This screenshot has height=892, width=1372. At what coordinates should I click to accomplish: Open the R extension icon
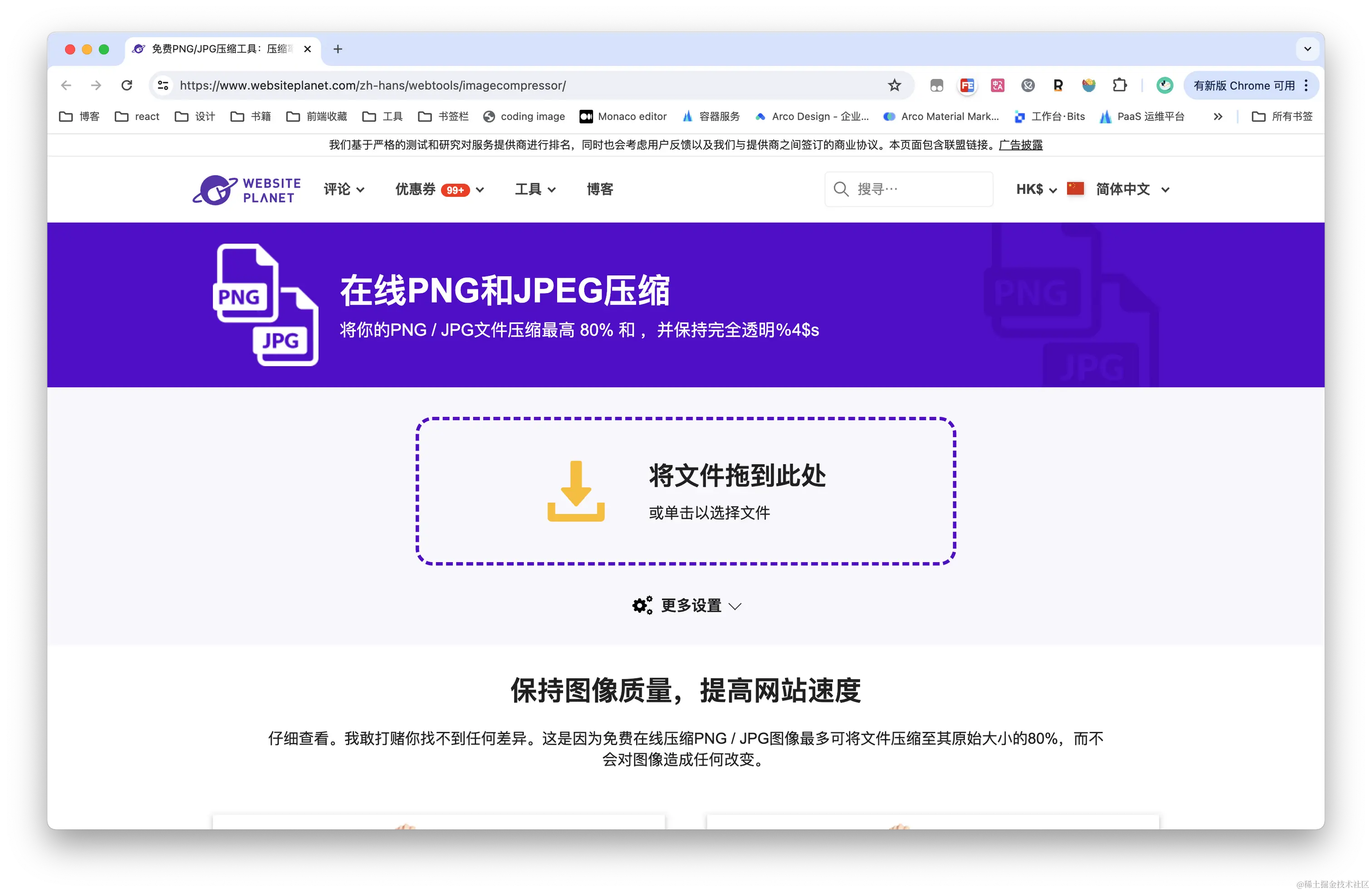(1058, 85)
